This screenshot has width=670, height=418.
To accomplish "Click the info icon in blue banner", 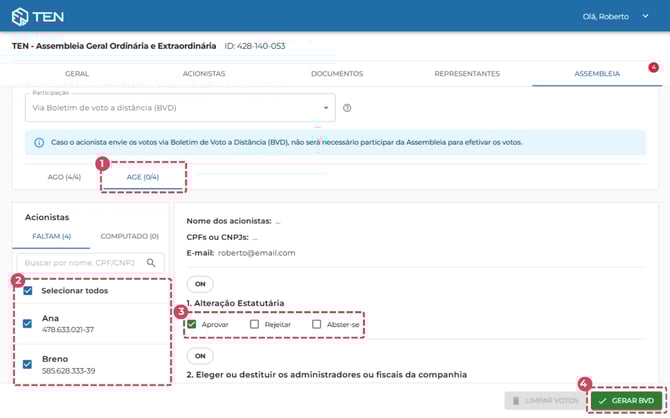I will tap(39, 142).
